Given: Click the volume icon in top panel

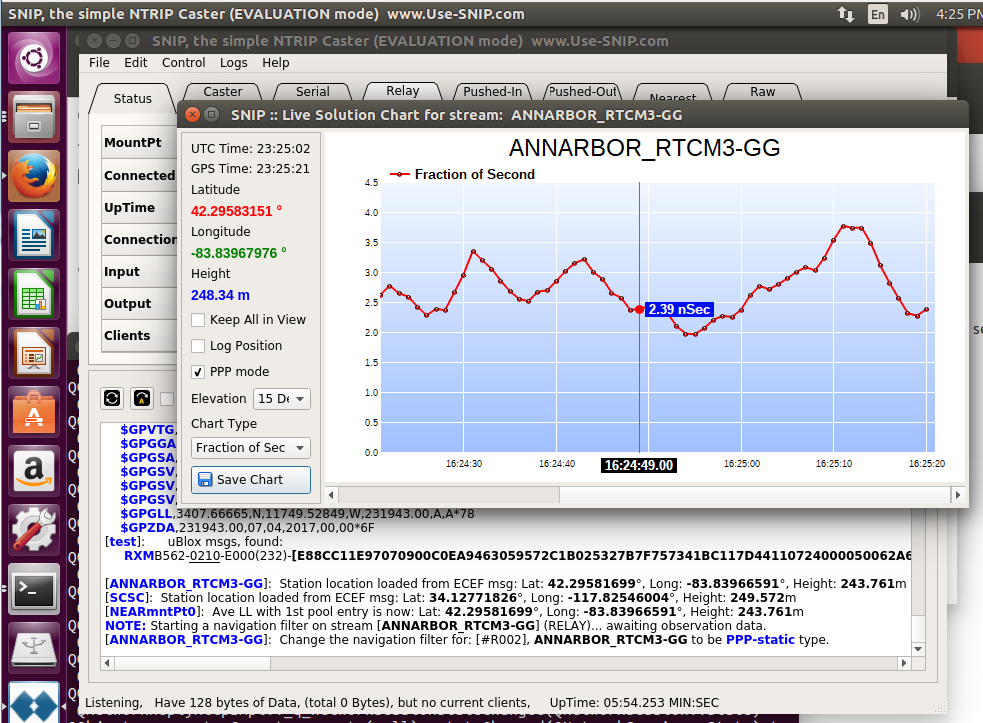Looking at the screenshot, I should coord(909,14).
